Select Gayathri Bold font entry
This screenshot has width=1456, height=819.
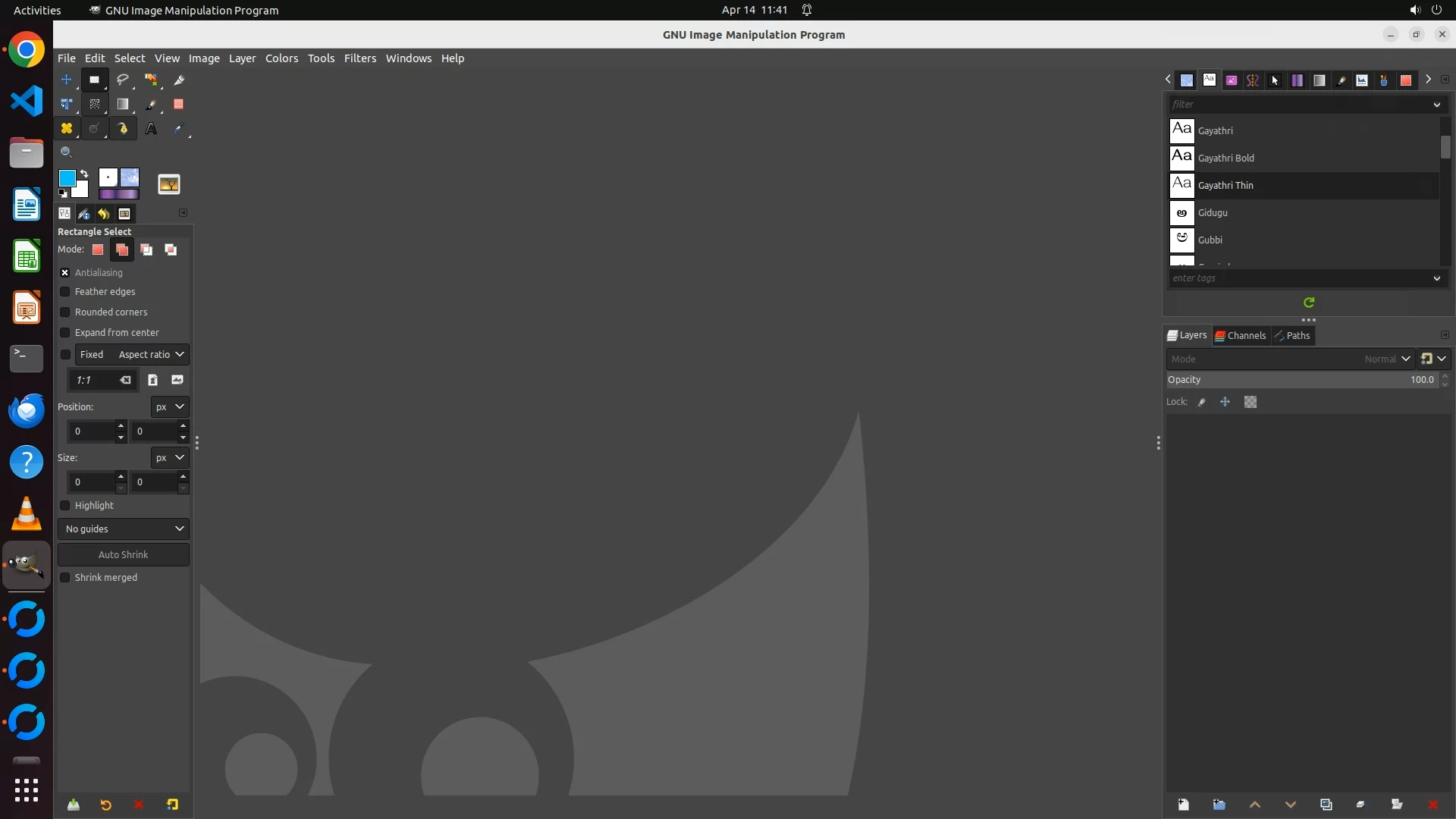click(x=1226, y=158)
